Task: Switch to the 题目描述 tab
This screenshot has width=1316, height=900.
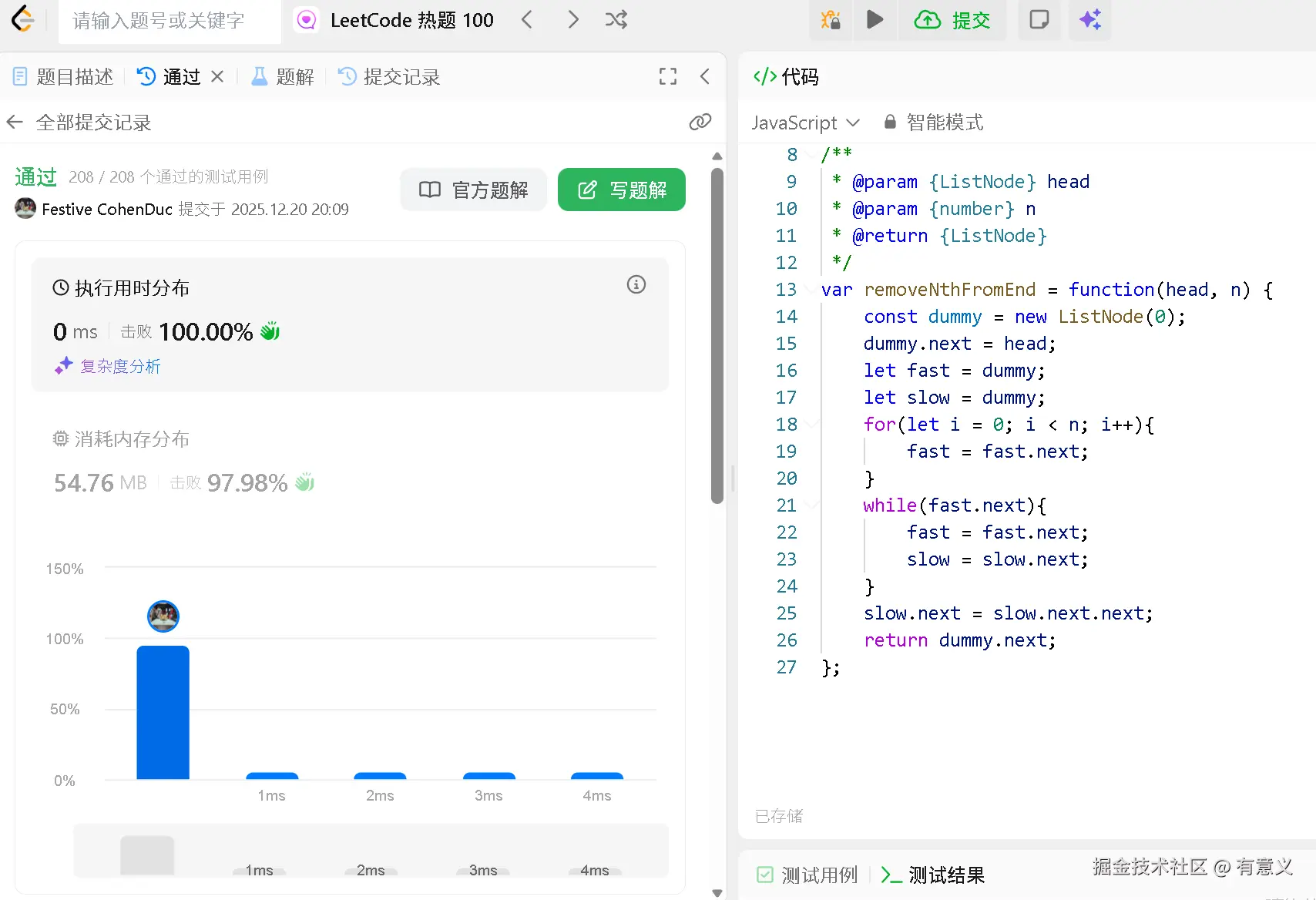Action: point(64,77)
